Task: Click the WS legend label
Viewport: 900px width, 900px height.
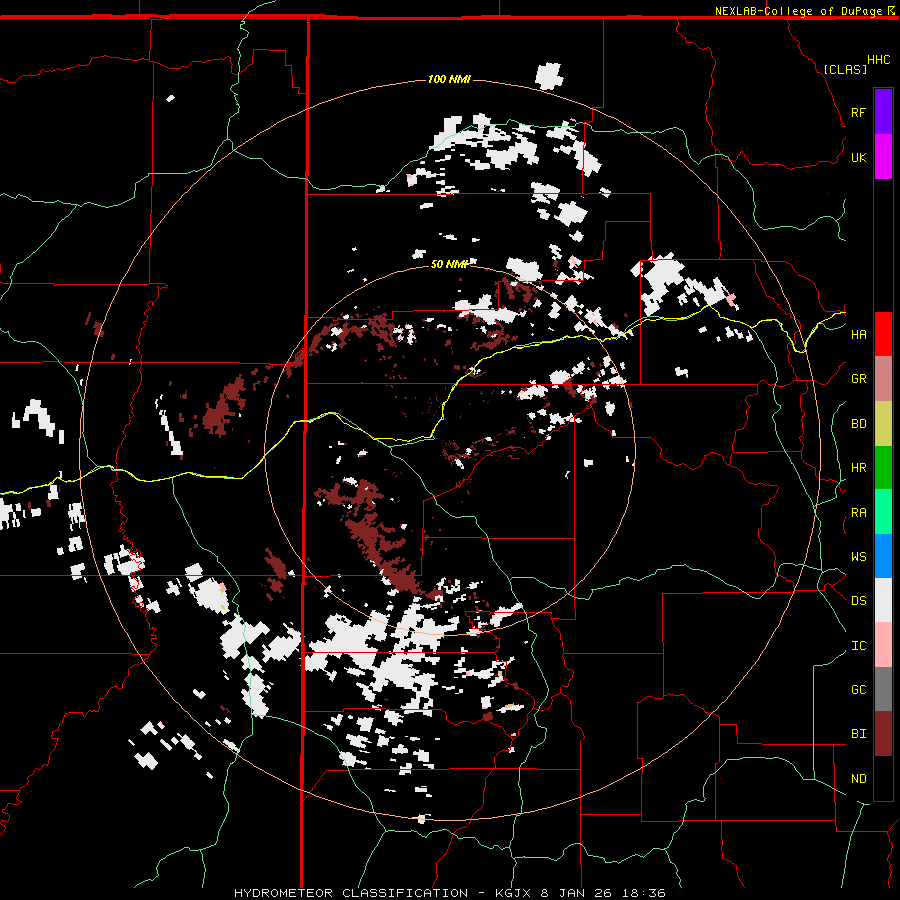Action: pyautogui.click(x=858, y=557)
